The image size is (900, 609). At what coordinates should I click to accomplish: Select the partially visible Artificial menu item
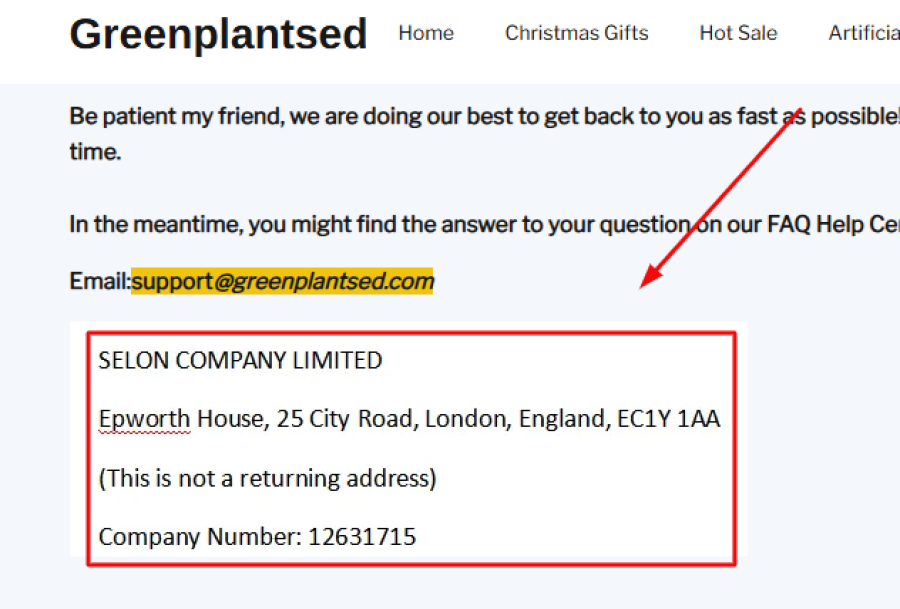[x=863, y=33]
